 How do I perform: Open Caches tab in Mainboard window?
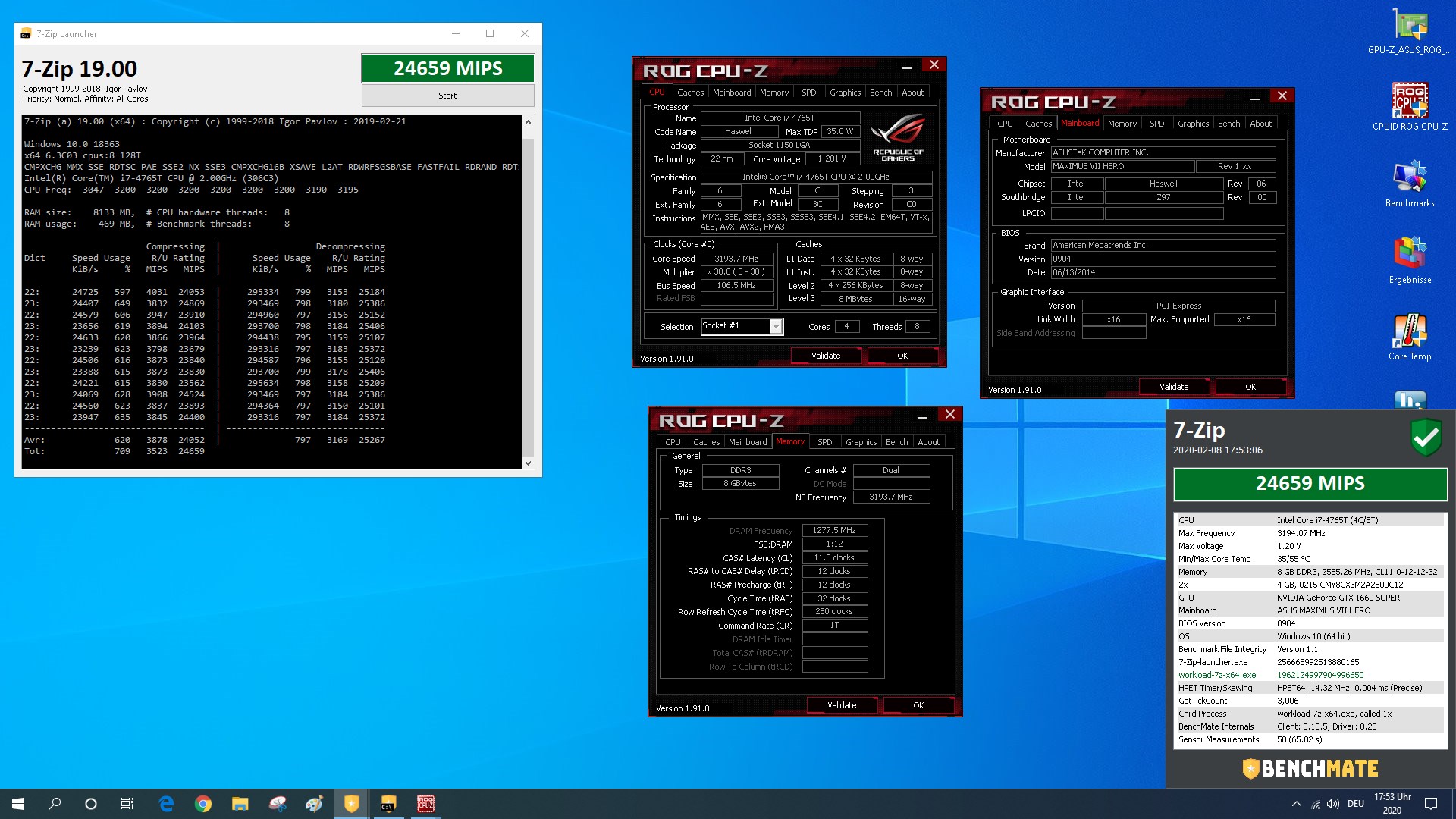pos(1038,124)
